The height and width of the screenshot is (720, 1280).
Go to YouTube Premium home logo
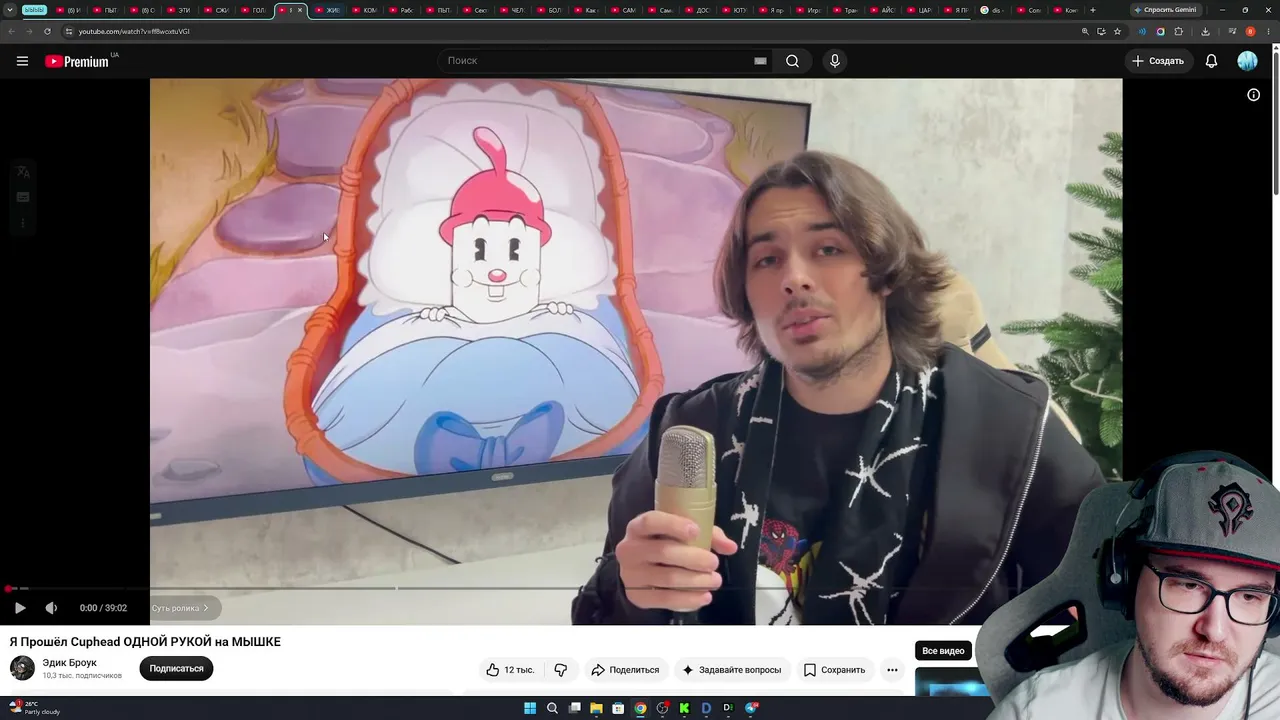coord(77,61)
